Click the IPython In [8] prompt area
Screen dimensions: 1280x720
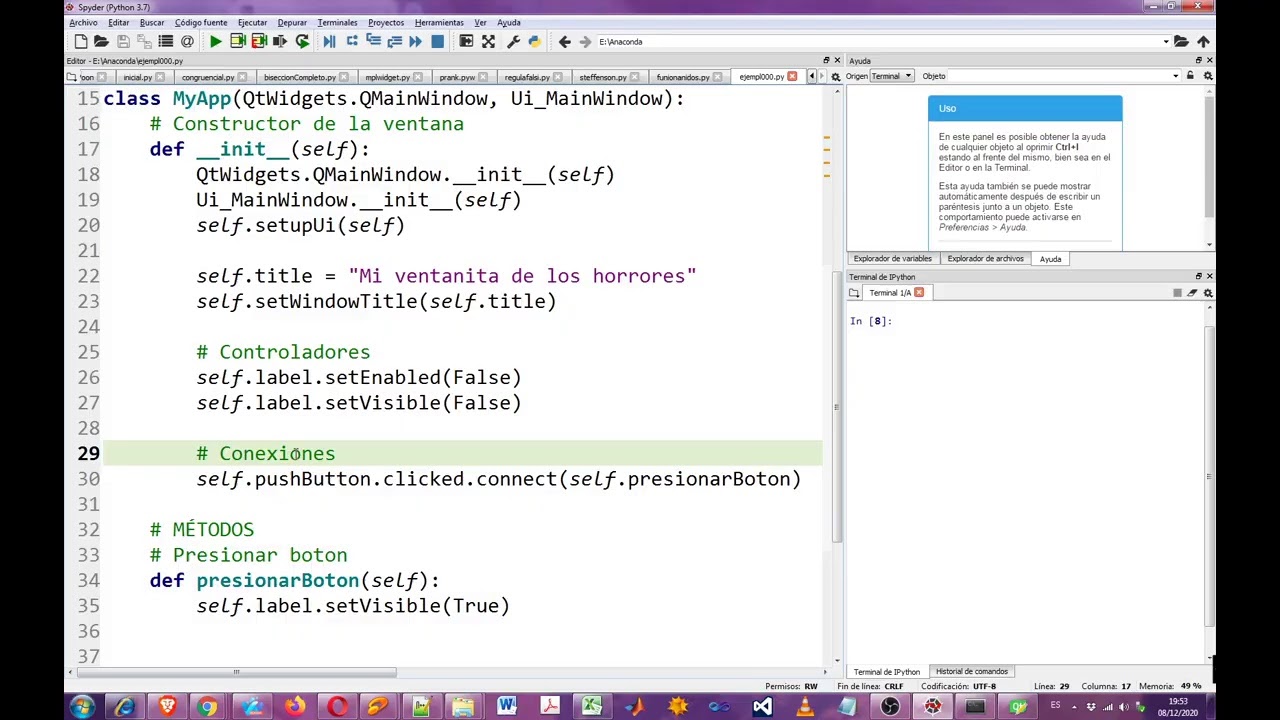[x=871, y=321]
